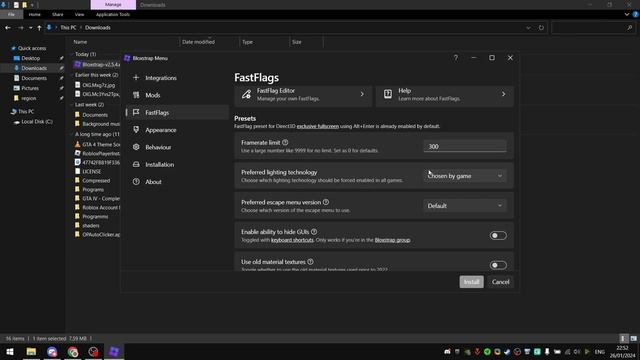The height and width of the screenshot is (360, 640).
Task: Open the Home ribbon tab in Explorer
Action: (x=35, y=14)
